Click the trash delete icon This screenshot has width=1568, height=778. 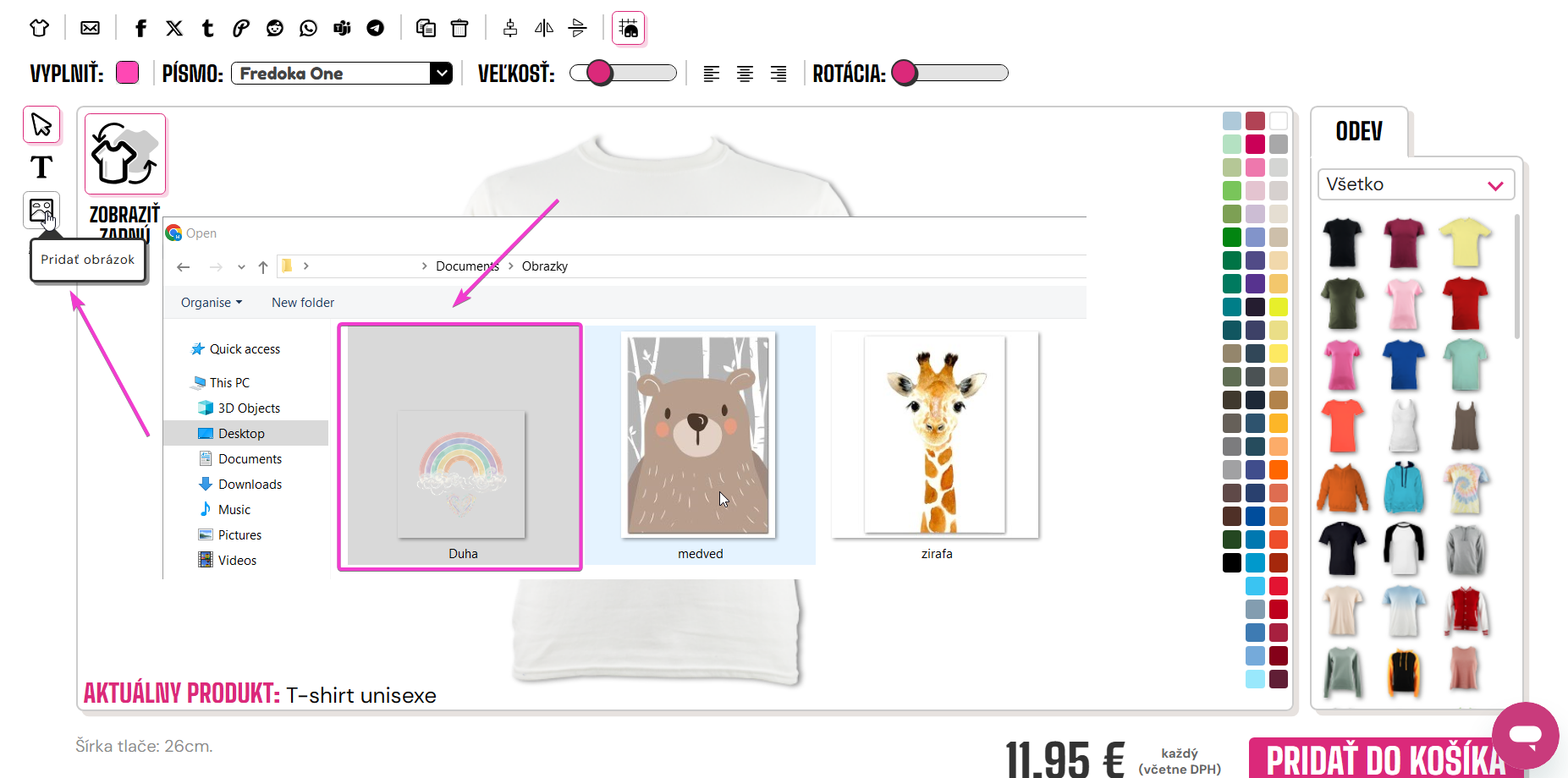[x=459, y=28]
